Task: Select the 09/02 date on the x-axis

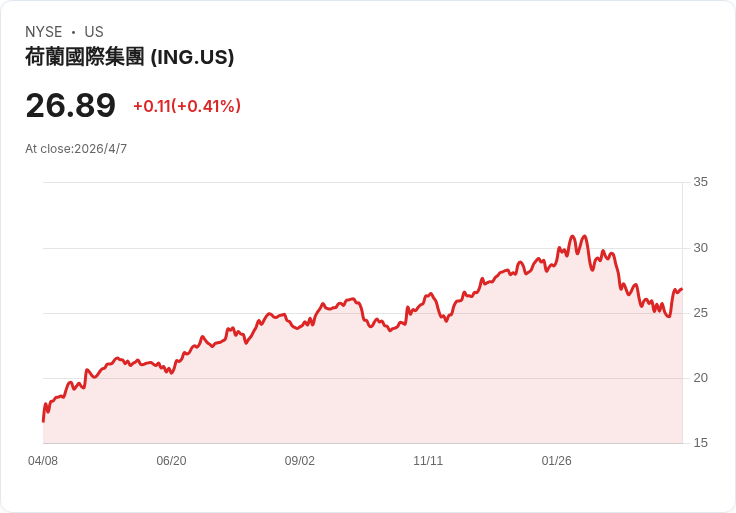Action: (x=300, y=461)
